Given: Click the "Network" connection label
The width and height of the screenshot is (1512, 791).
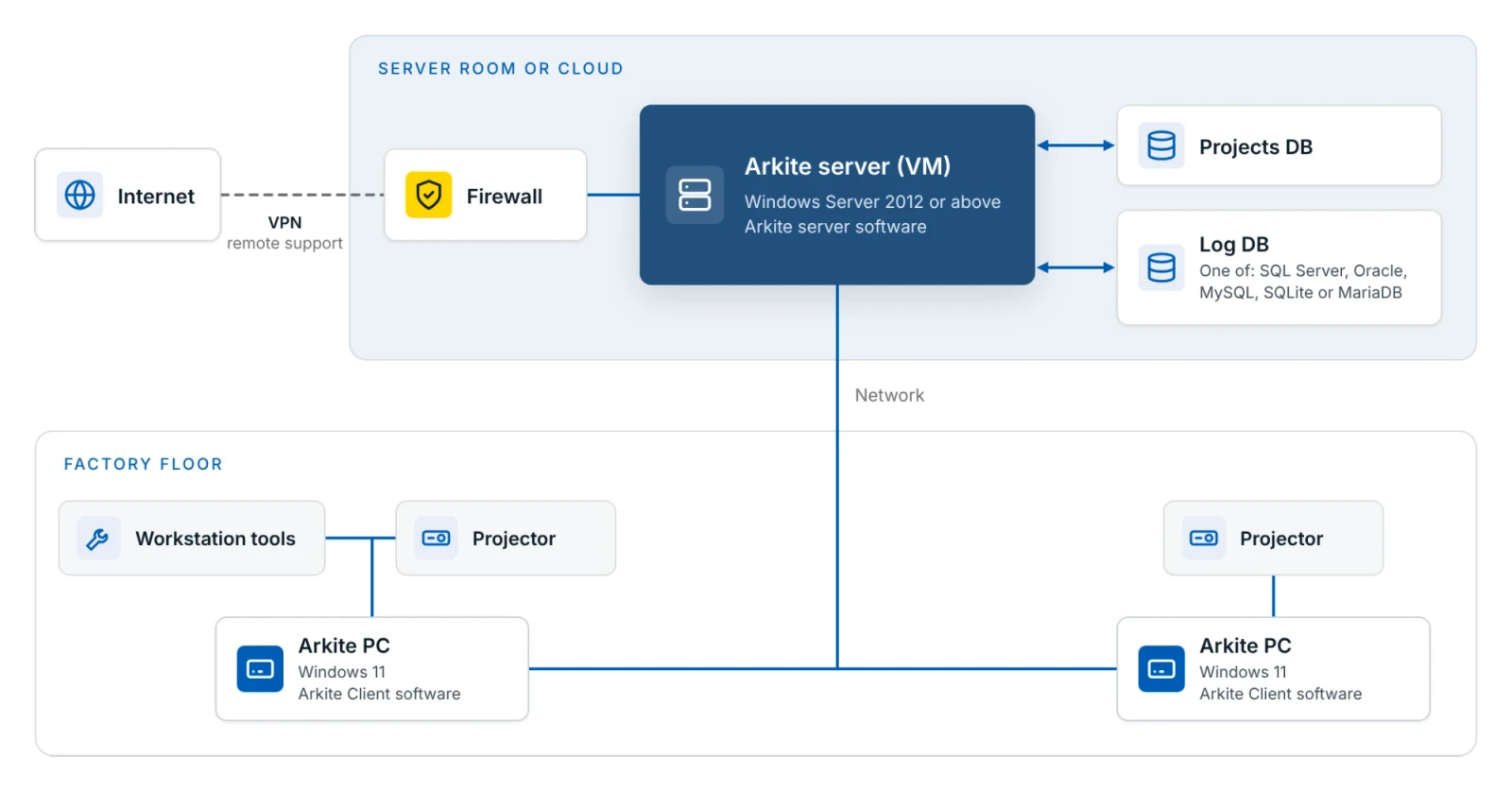Looking at the screenshot, I should coord(889,396).
